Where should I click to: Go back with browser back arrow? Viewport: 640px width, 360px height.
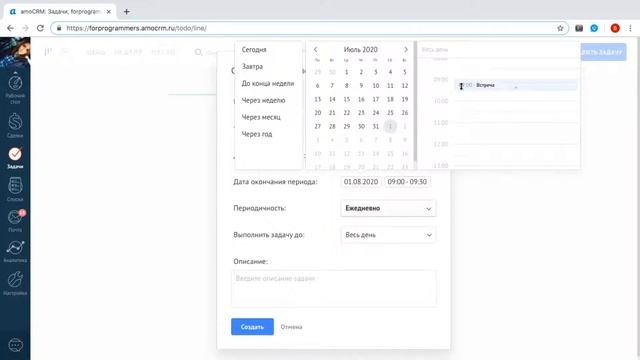(x=10, y=28)
